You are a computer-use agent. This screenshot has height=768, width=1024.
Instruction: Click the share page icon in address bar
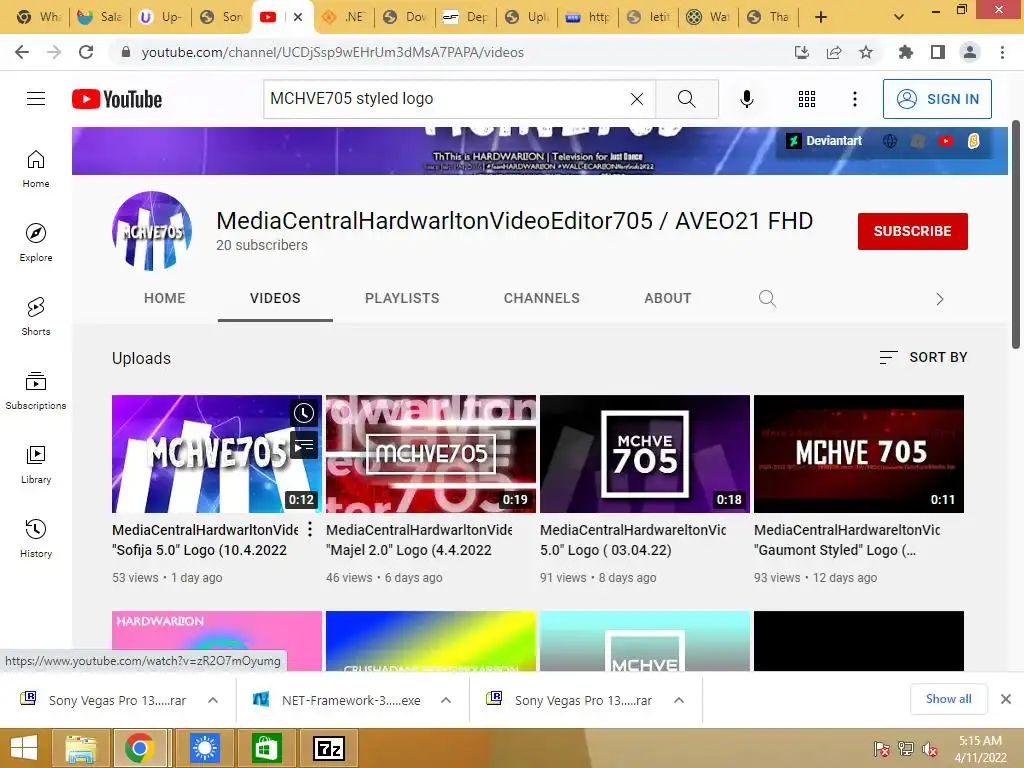click(834, 52)
